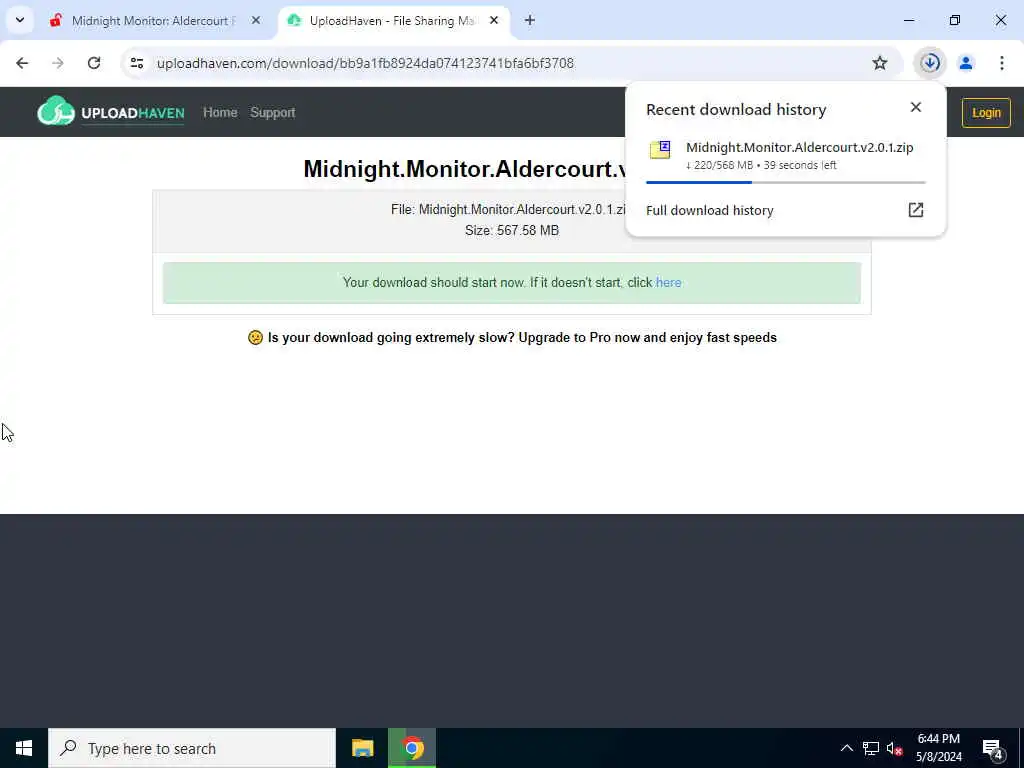Open site information icon in address bar
Viewport: 1024px width, 768px height.
coord(136,63)
